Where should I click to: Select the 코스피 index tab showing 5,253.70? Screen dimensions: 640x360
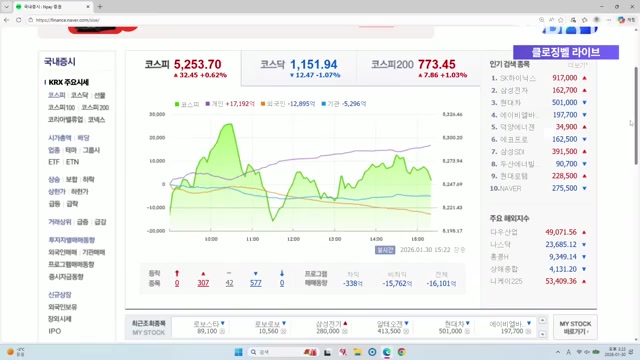(x=183, y=69)
